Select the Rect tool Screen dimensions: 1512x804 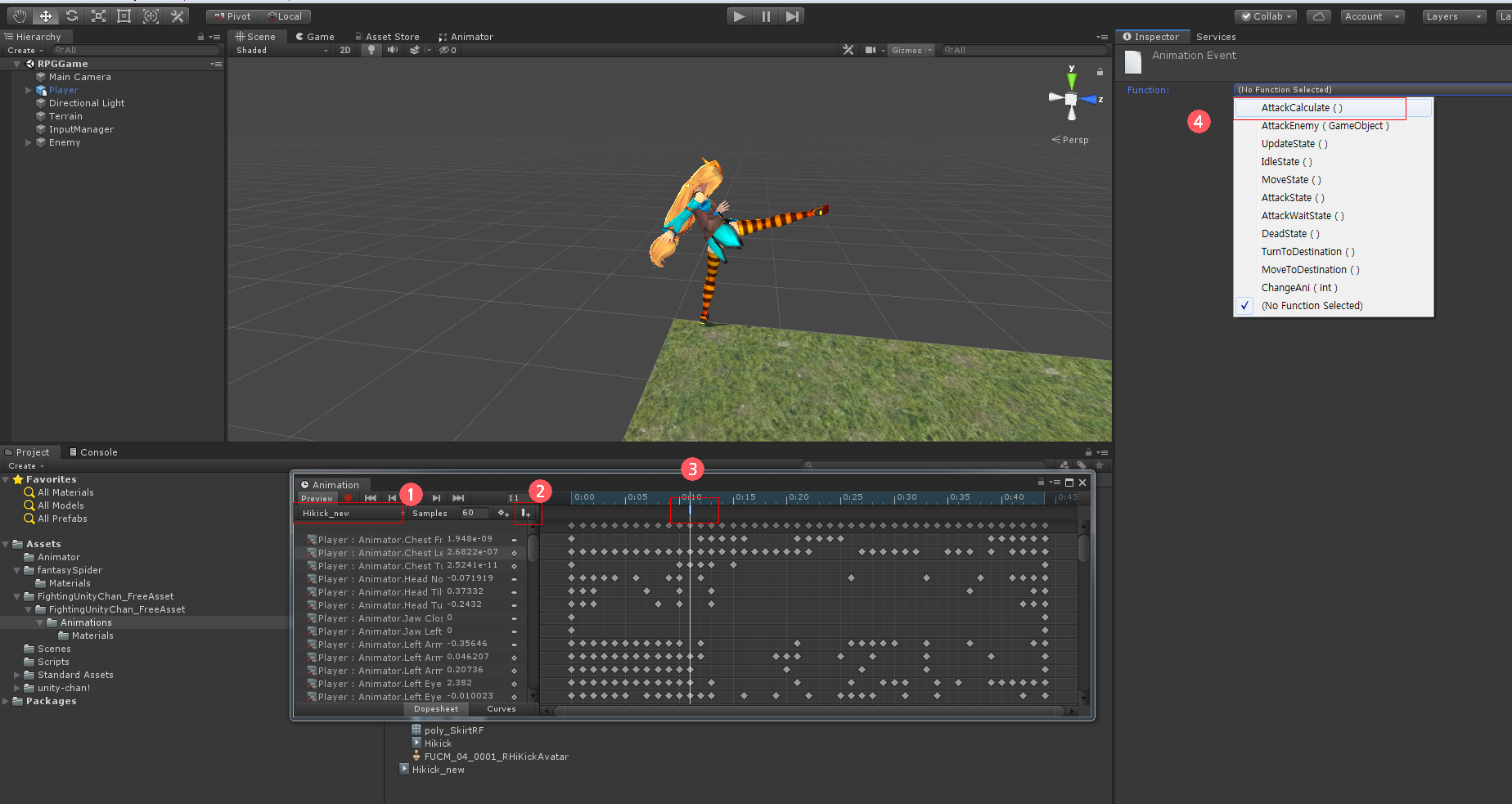tap(124, 16)
